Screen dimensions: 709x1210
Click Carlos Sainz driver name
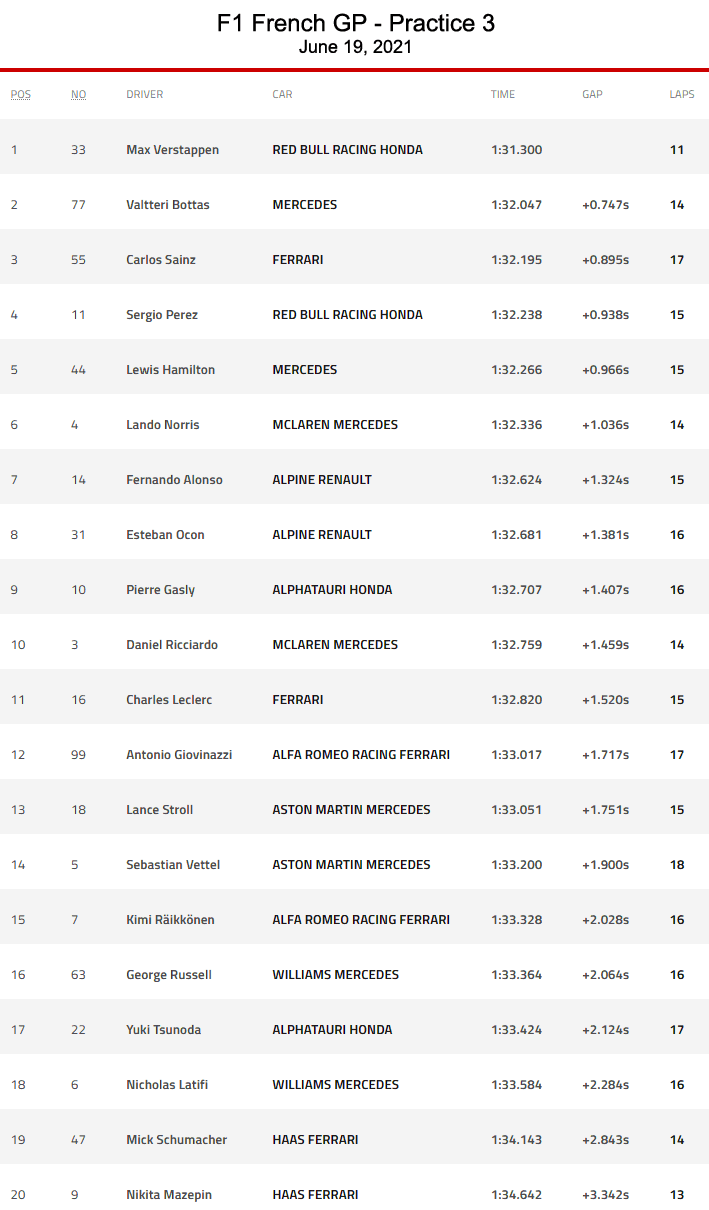[x=160, y=260]
